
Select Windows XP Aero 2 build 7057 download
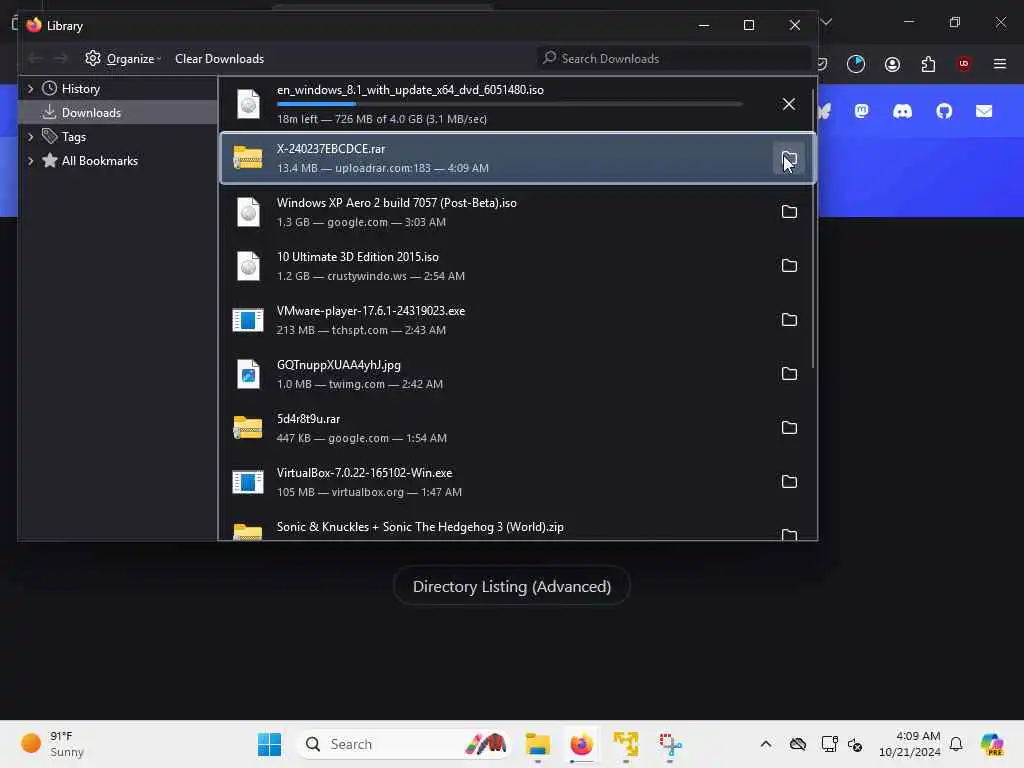pos(517,212)
